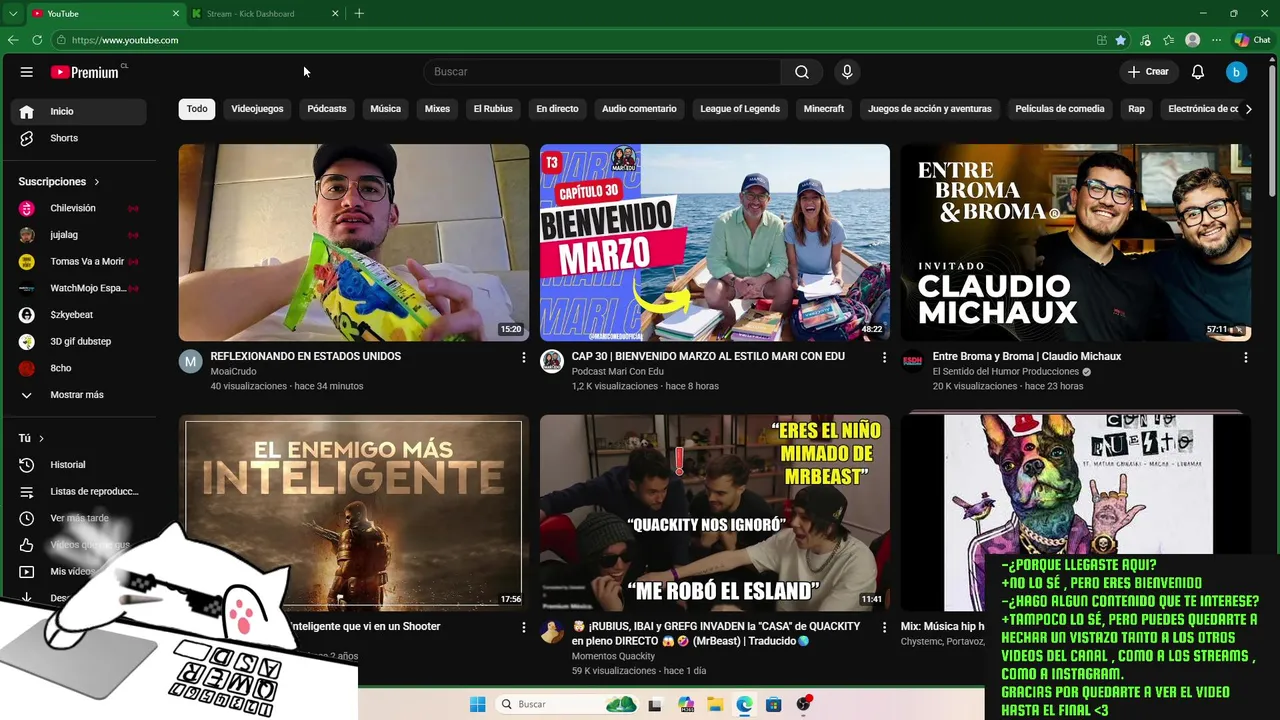Open Ver más tarde in sidebar
The image size is (1280, 720).
click(78, 518)
